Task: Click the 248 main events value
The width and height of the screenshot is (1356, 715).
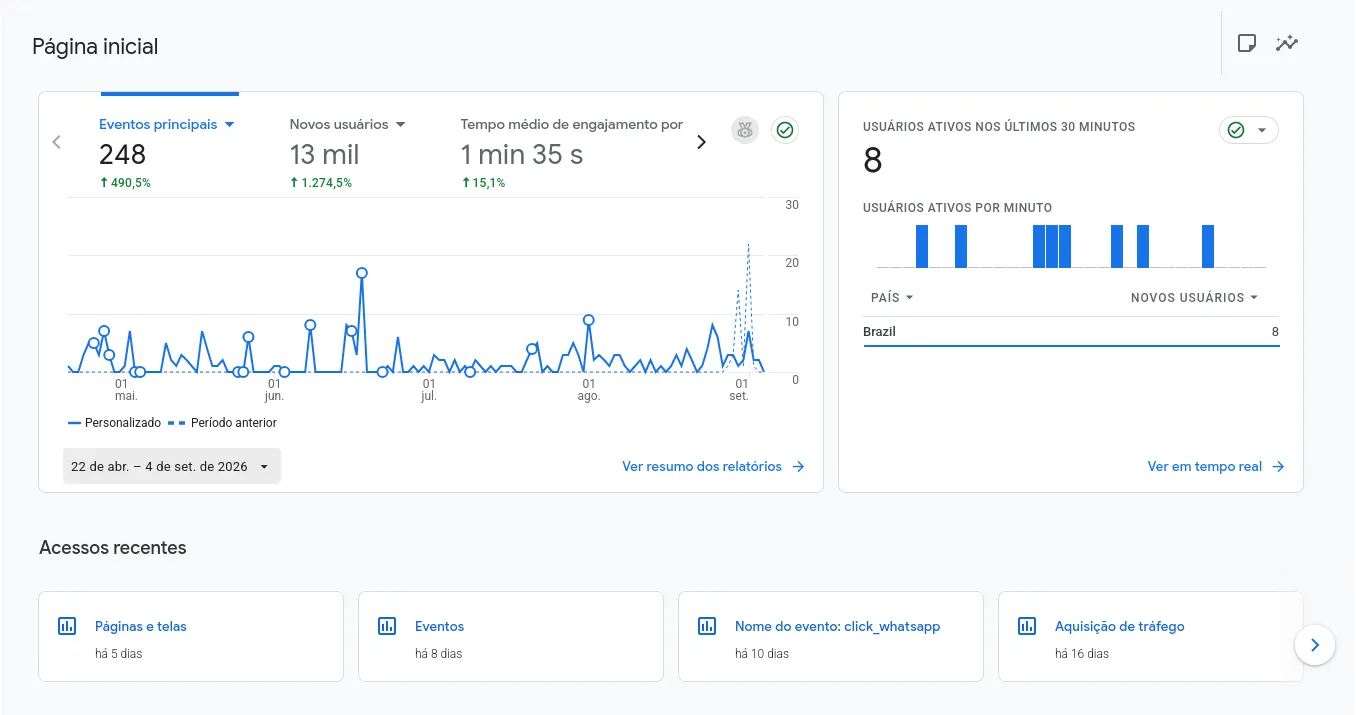Action: point(122,155)
